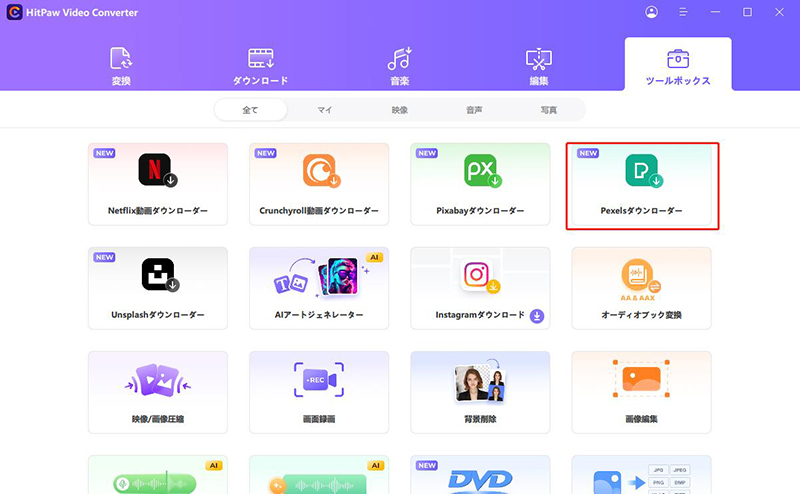
Task: Filter tools by 全て
Action: click(x=251, y=110)
